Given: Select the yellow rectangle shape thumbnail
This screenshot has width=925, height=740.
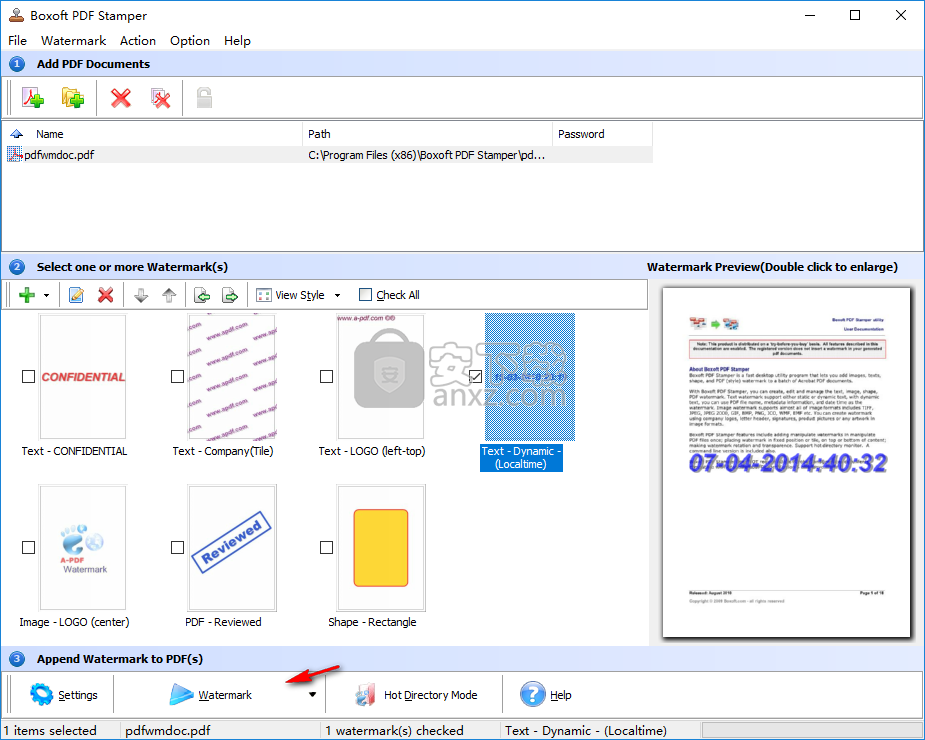Looking at the screenshot, I should click(381, 548).
